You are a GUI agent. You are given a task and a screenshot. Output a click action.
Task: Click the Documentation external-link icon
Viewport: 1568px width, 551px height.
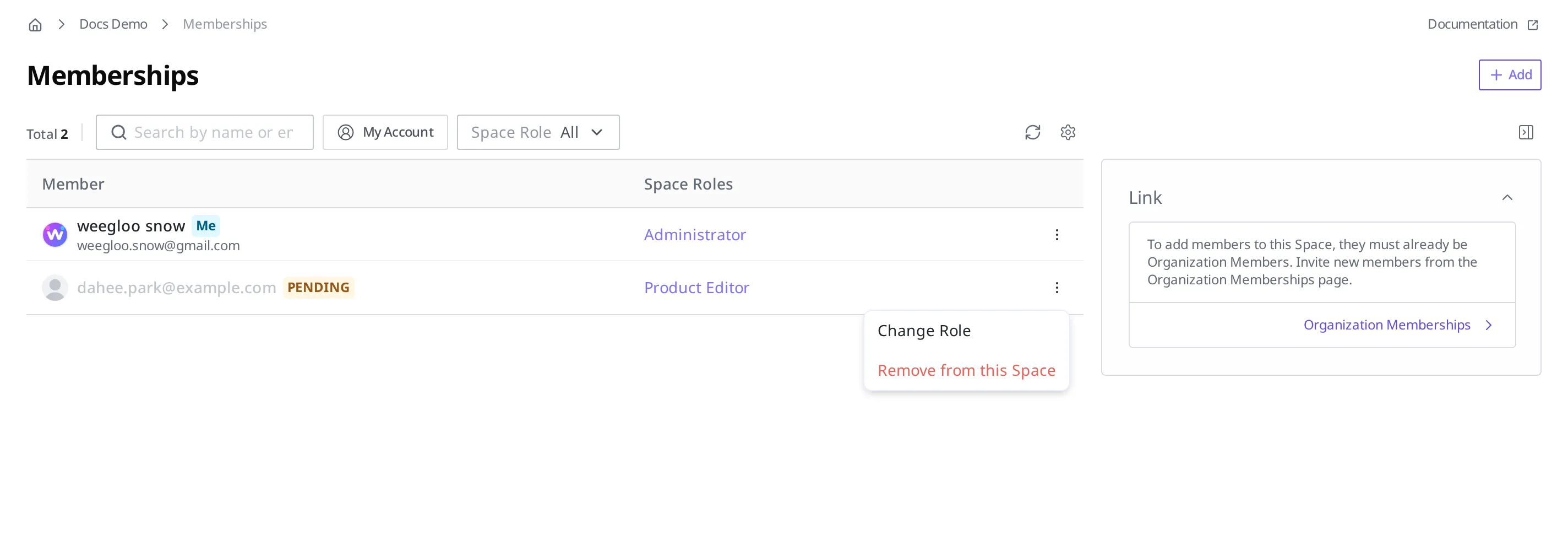[x=1533, y=25]
